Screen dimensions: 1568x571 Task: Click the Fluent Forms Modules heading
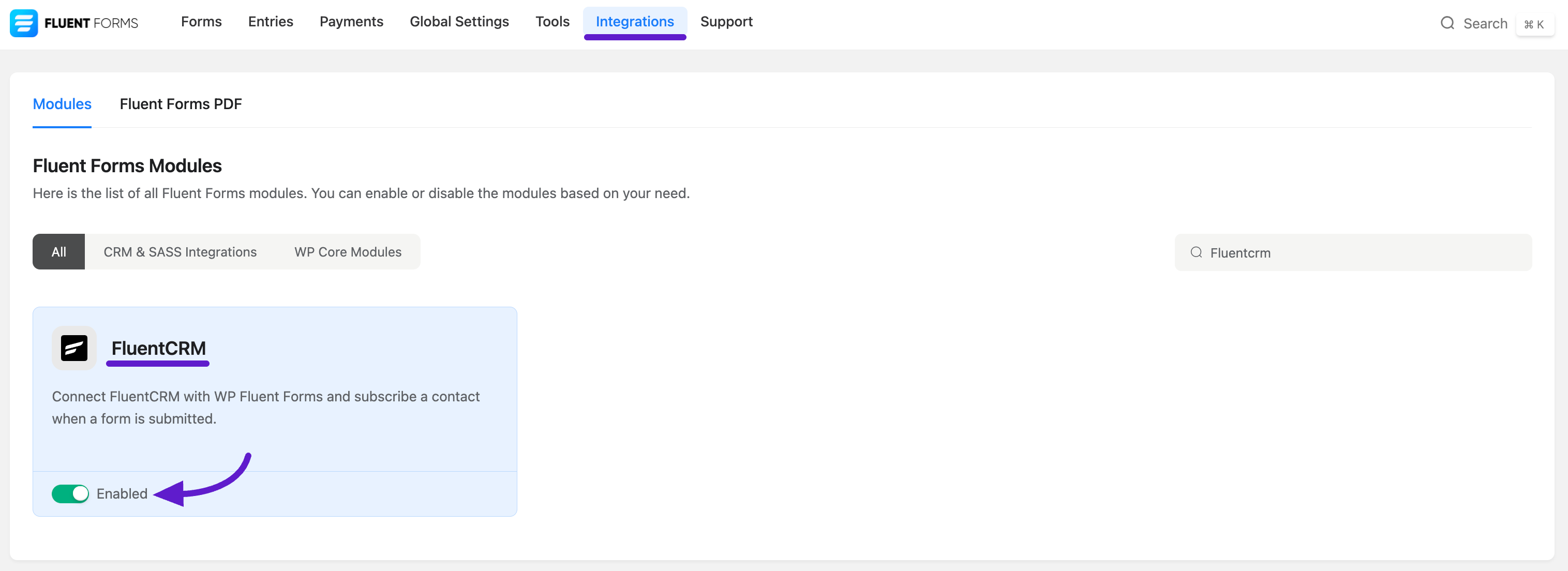tap(127, 166)
